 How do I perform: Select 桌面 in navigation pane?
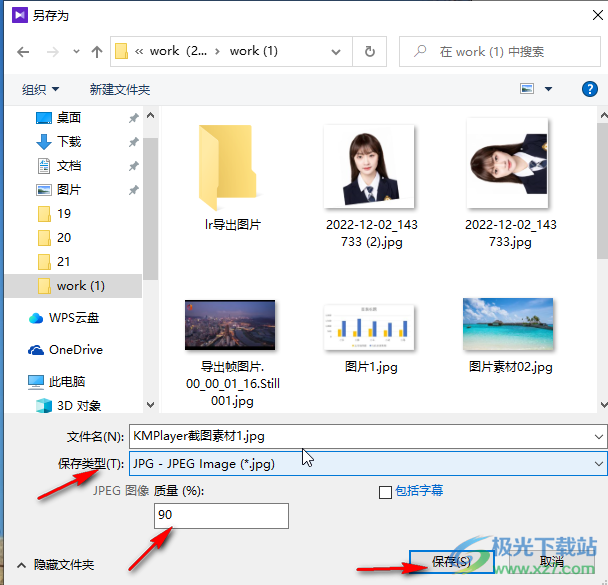pyautogui.click(x=69, y=117)
